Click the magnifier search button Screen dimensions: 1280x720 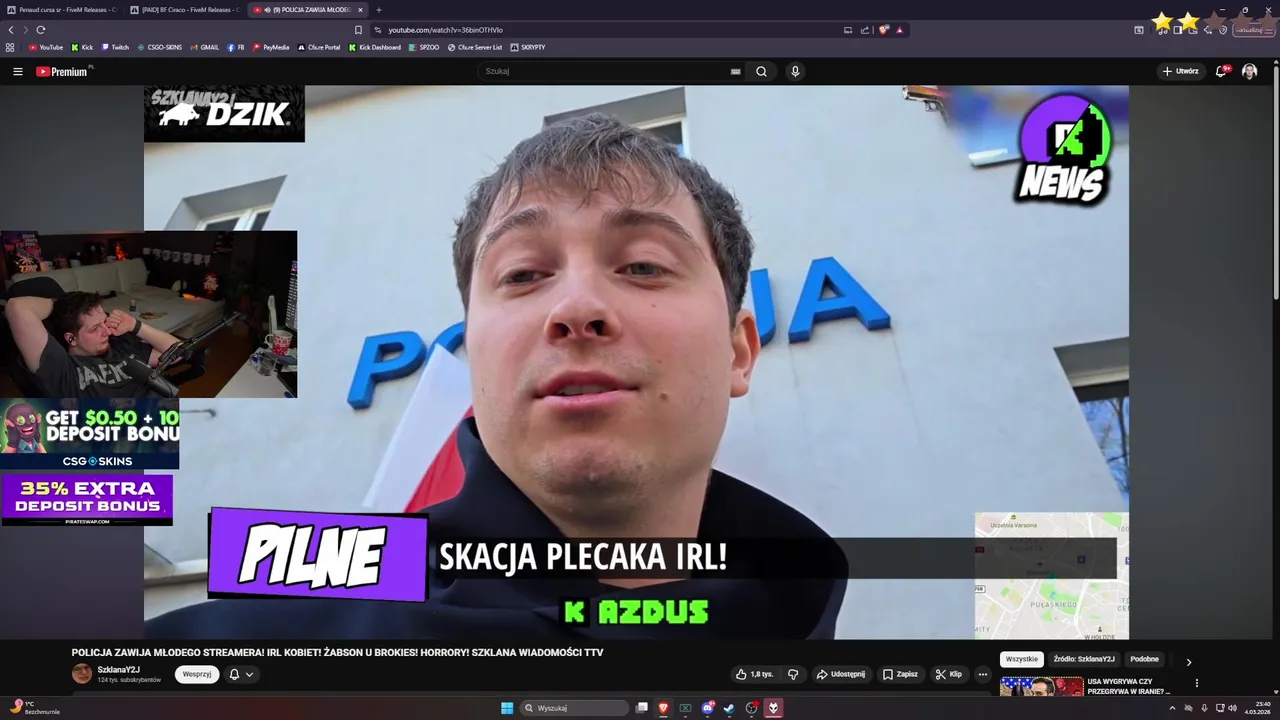click(x=761, y=71)
